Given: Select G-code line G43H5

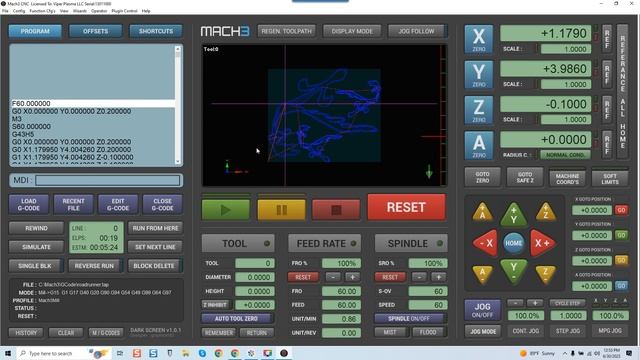Looking at the screenshot, I should pos(93,134).
